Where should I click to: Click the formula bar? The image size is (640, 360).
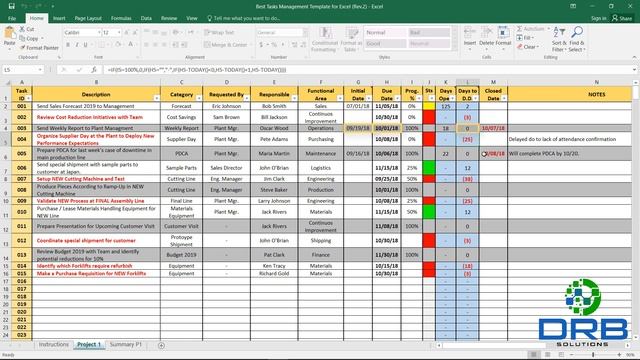coord(367,70)
